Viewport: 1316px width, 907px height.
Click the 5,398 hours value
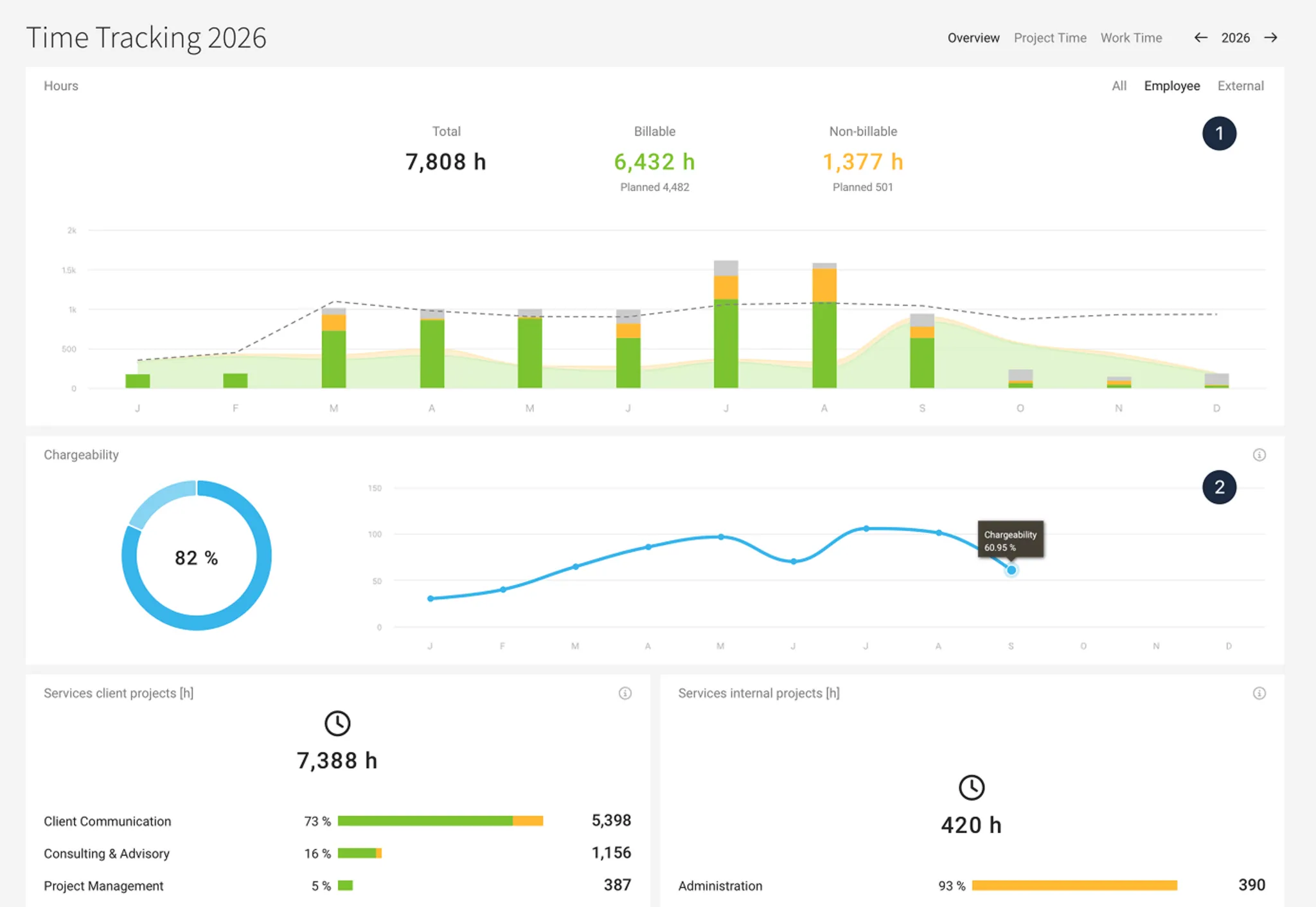coord(611,820)
